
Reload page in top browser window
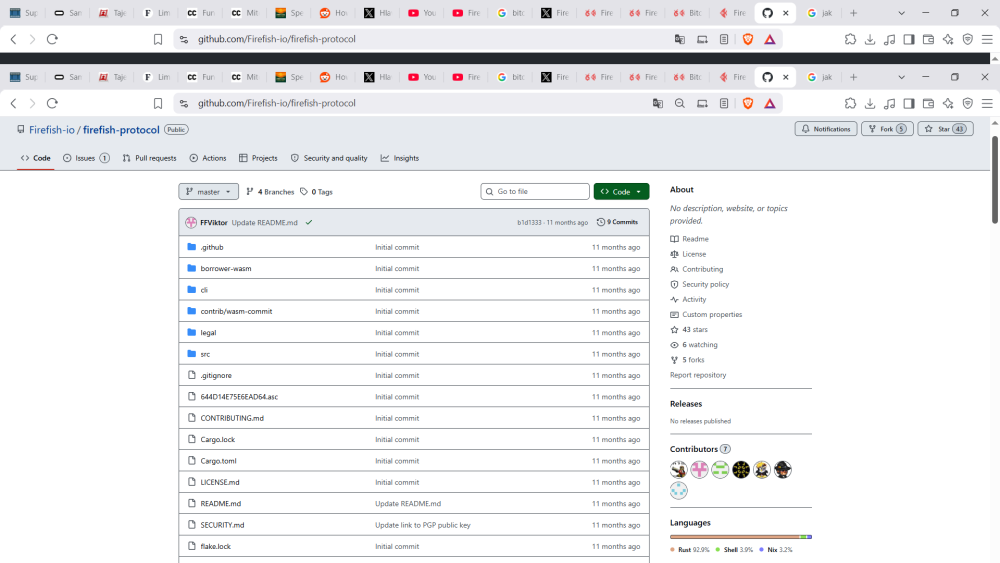pyautogui.click(x=52, y=39)
